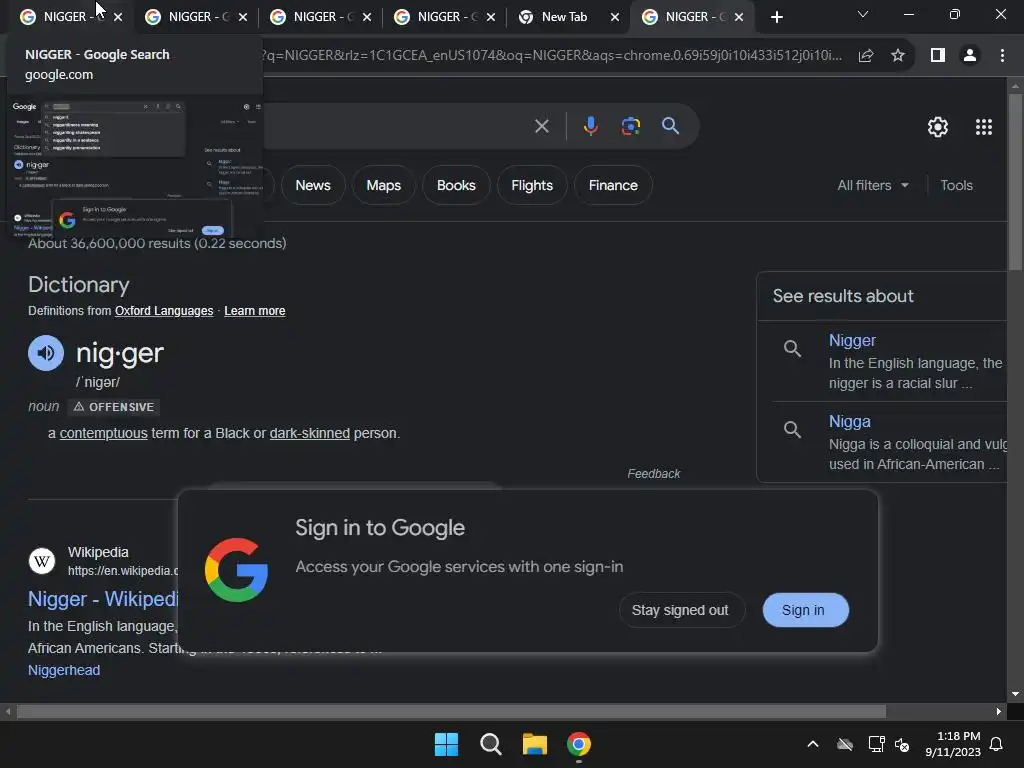The width and height of the screenshot is (1024, 768).
Task: Open the taskbar clock showing 1:18 PM
Action: pyautogui.click(x=953, y=744)
